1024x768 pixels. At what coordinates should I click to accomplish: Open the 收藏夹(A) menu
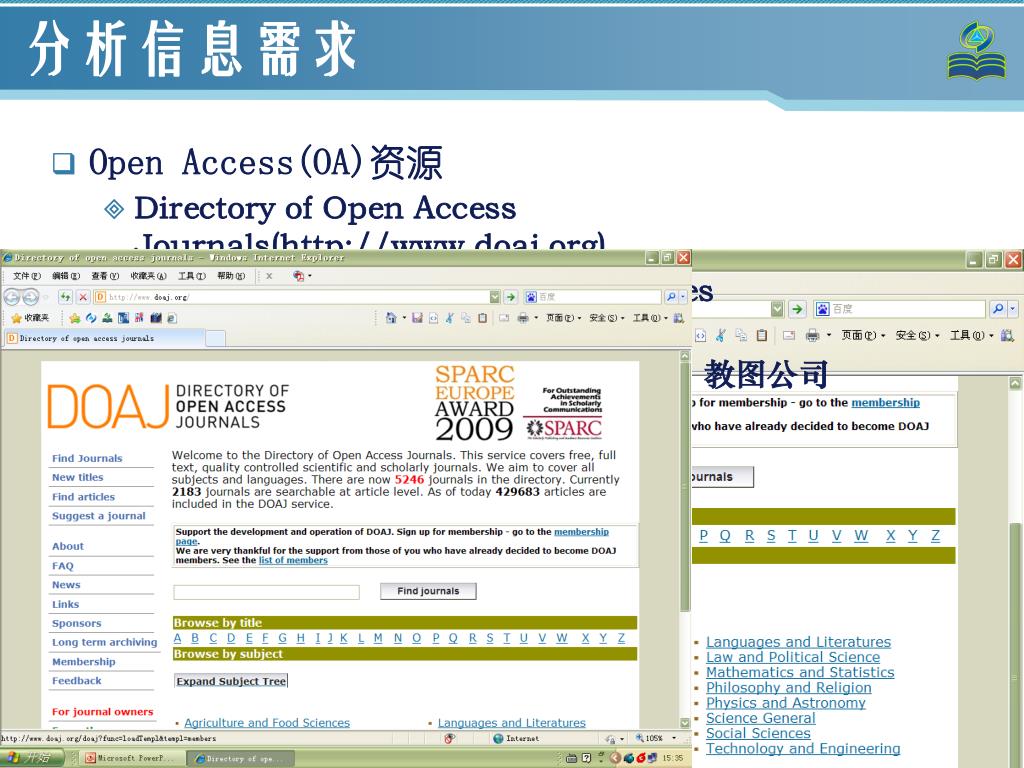pos(148,276)
